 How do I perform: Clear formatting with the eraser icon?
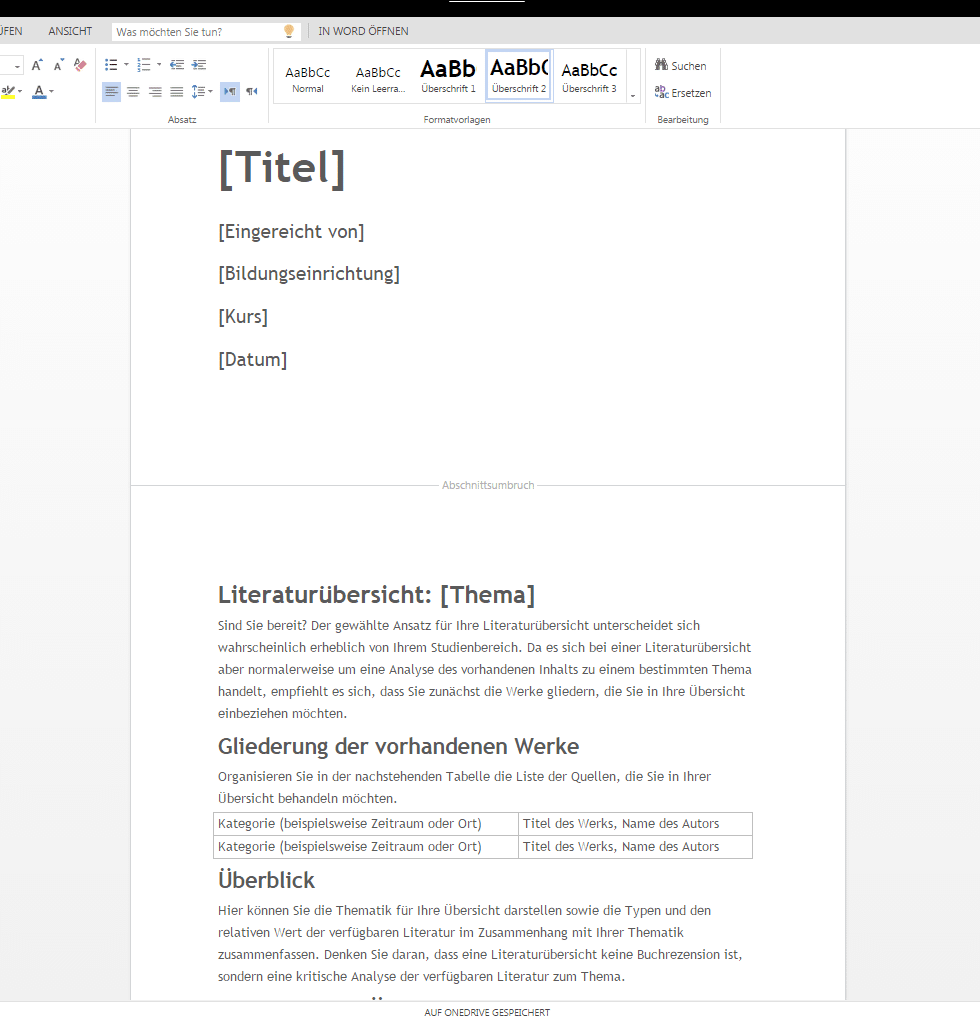click(81, 65)
